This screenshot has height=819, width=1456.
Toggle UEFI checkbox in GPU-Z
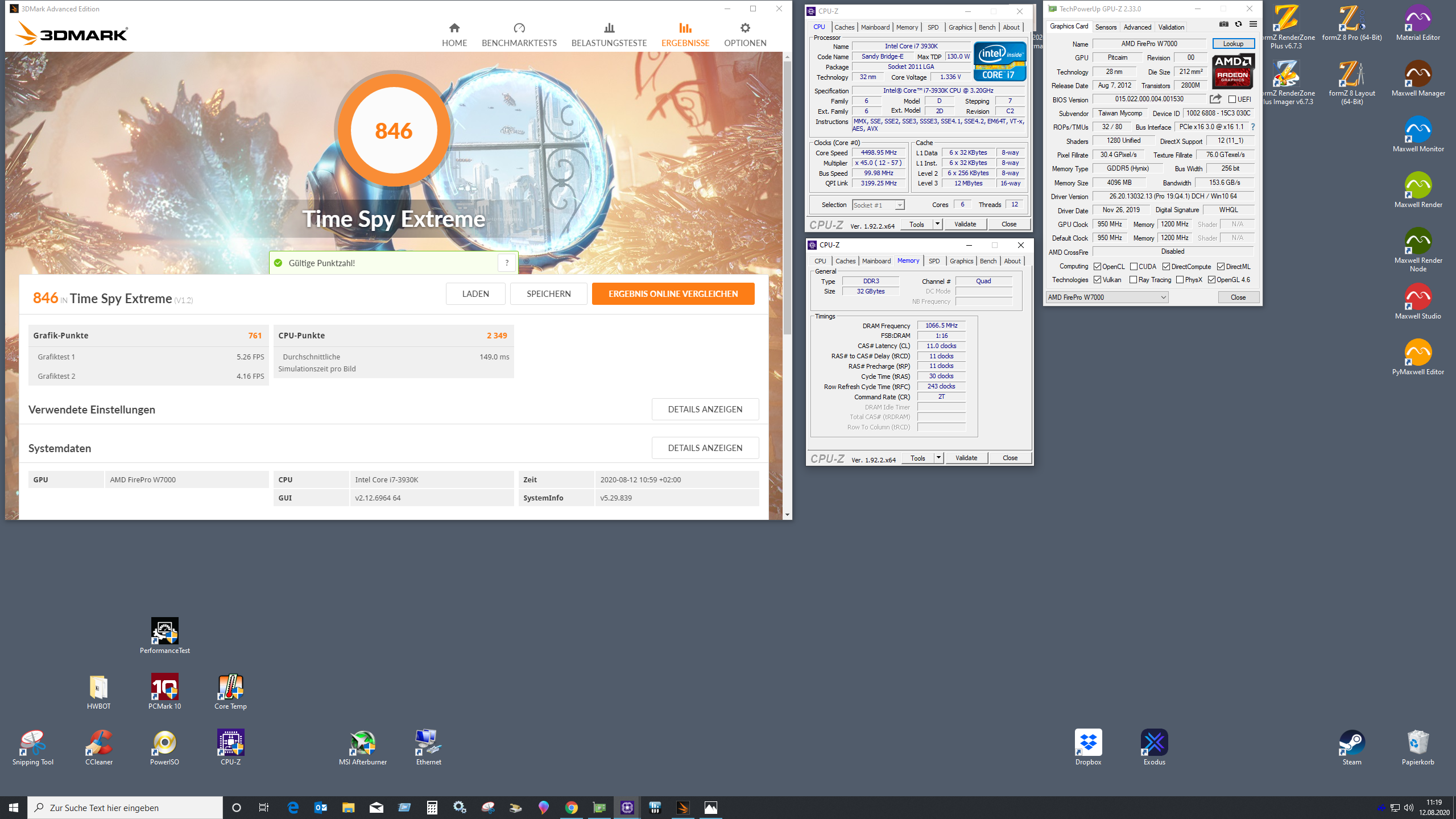[x=1232, y=100]
